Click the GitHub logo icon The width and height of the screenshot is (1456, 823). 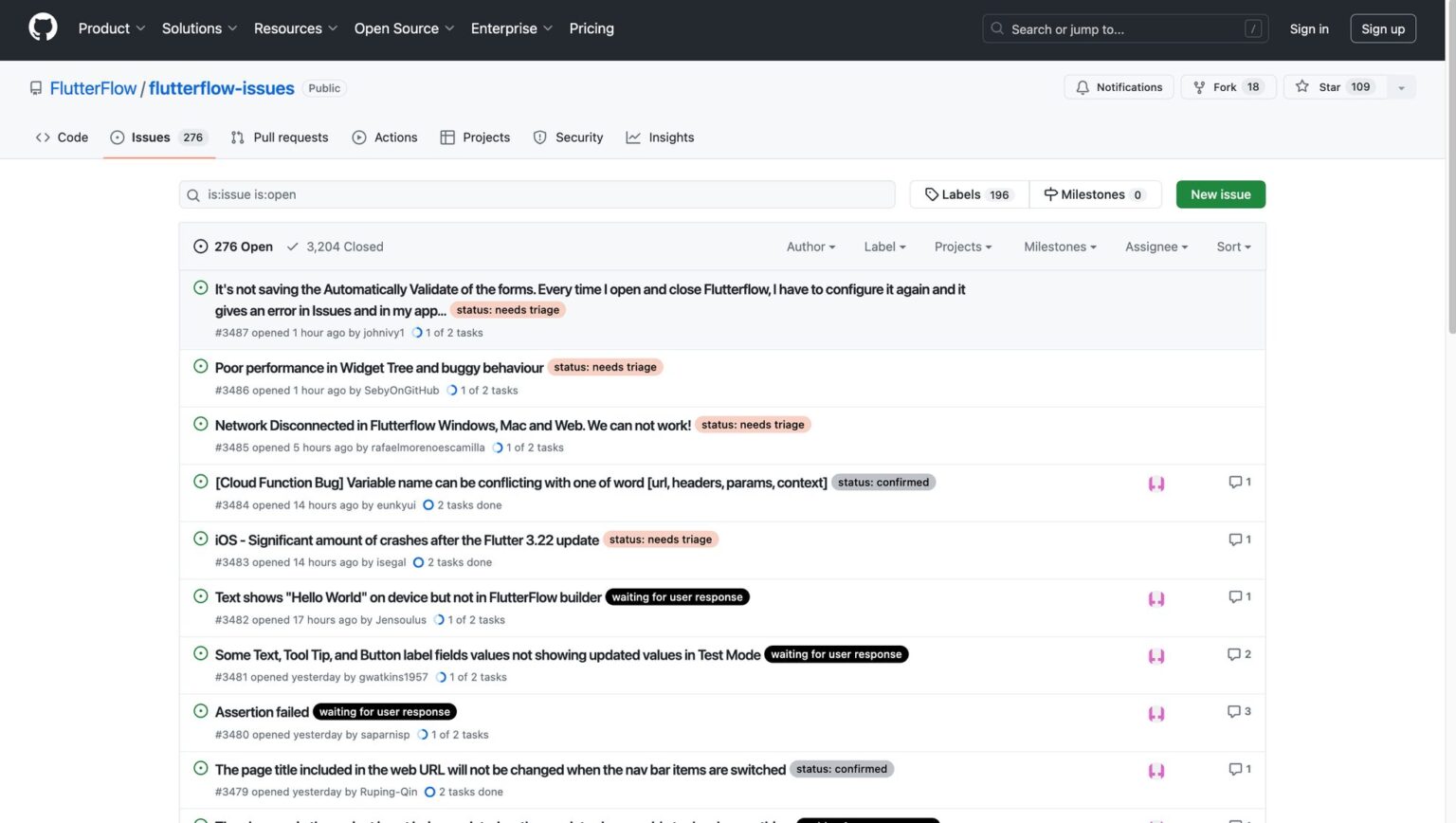click(x=43, y=27)
